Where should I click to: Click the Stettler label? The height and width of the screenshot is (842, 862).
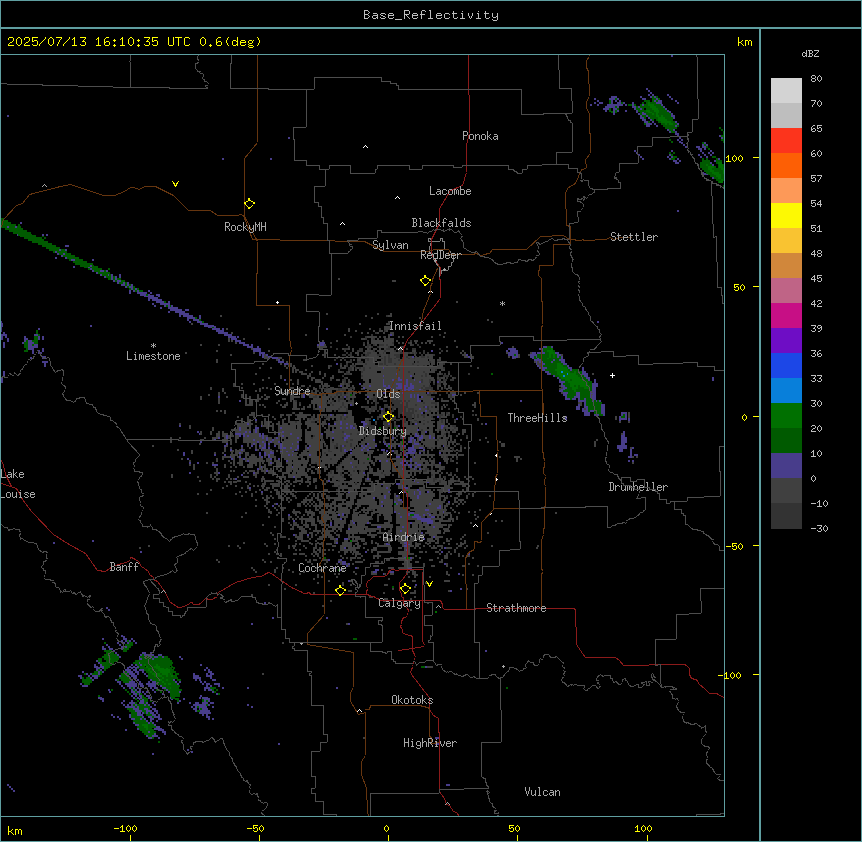point(634,237)
